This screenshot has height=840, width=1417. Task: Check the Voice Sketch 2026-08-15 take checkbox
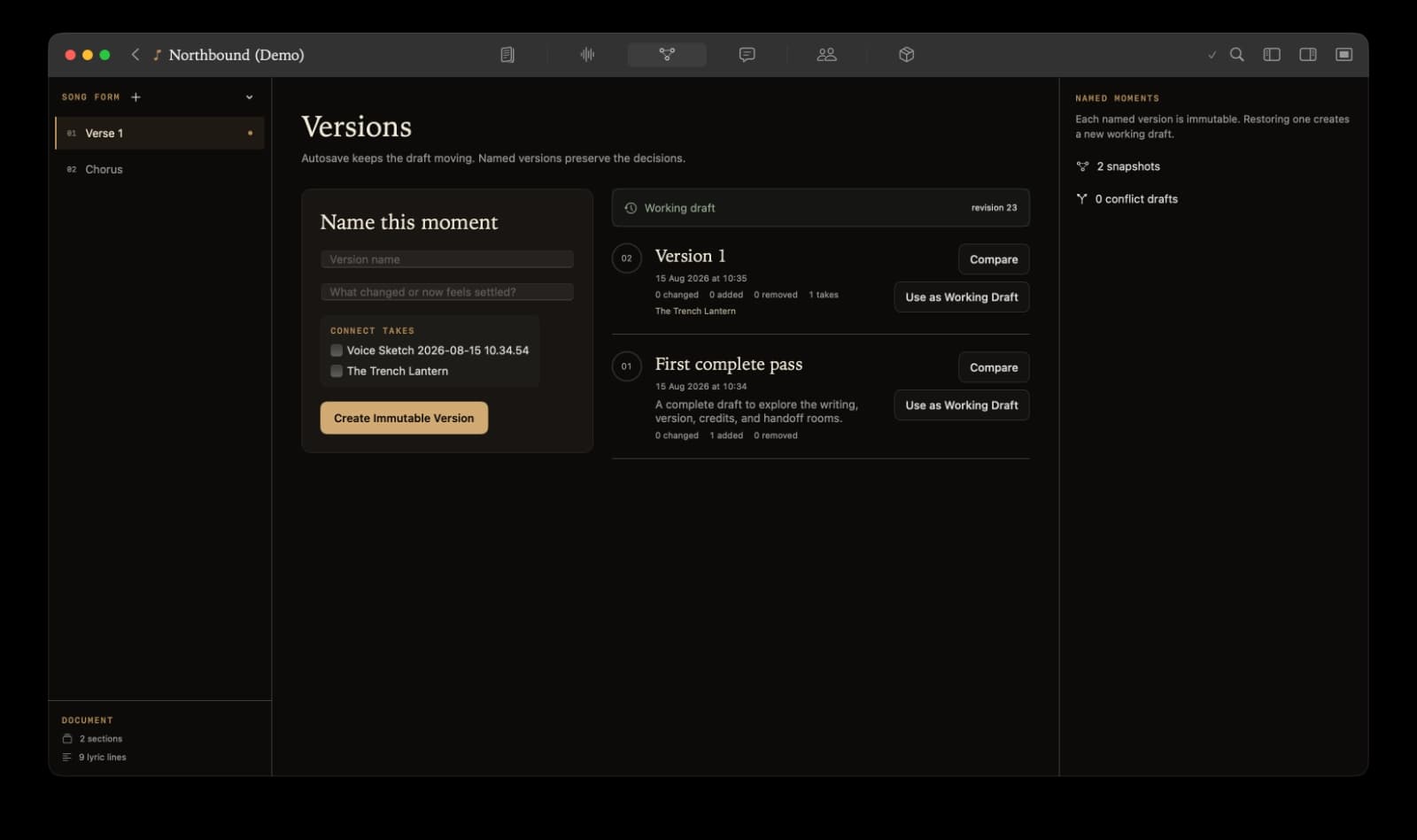(337, 351)
